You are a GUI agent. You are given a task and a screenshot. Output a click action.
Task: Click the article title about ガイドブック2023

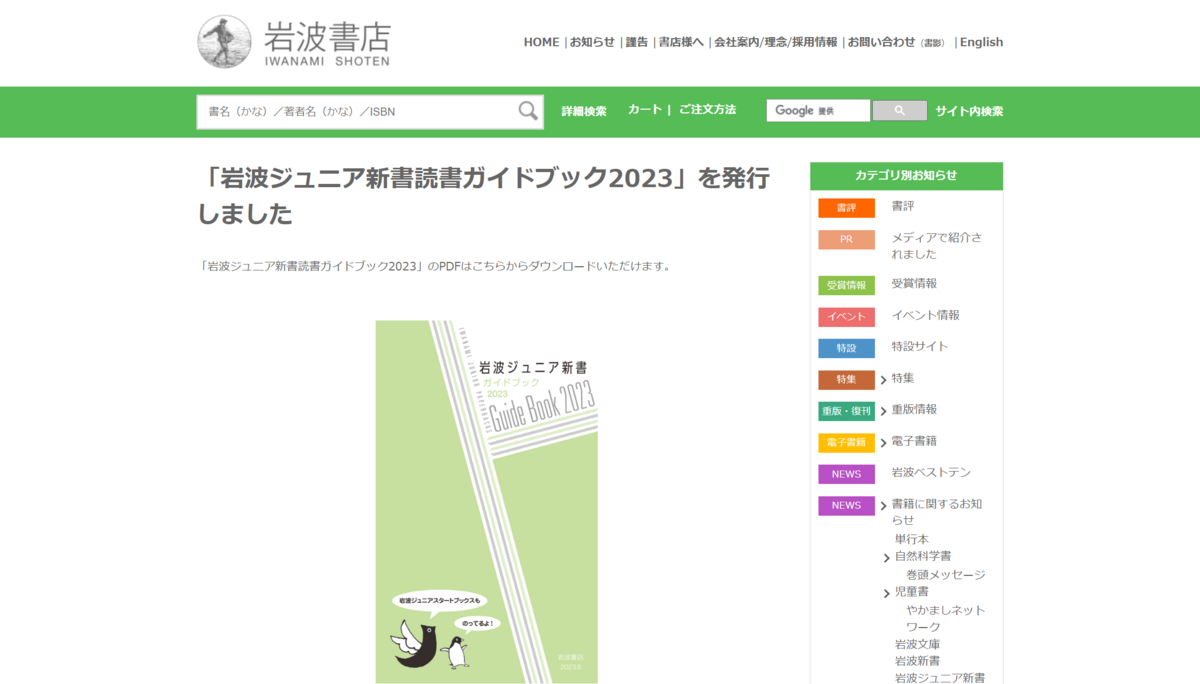coord(484,195)
